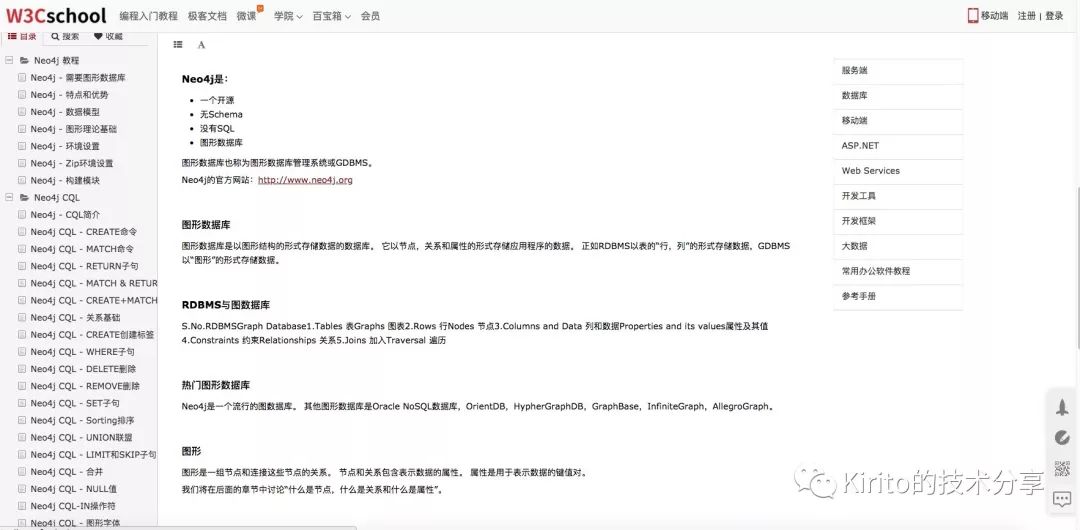Open Neo4j CQL - CREATE命令 chapter

83,232
